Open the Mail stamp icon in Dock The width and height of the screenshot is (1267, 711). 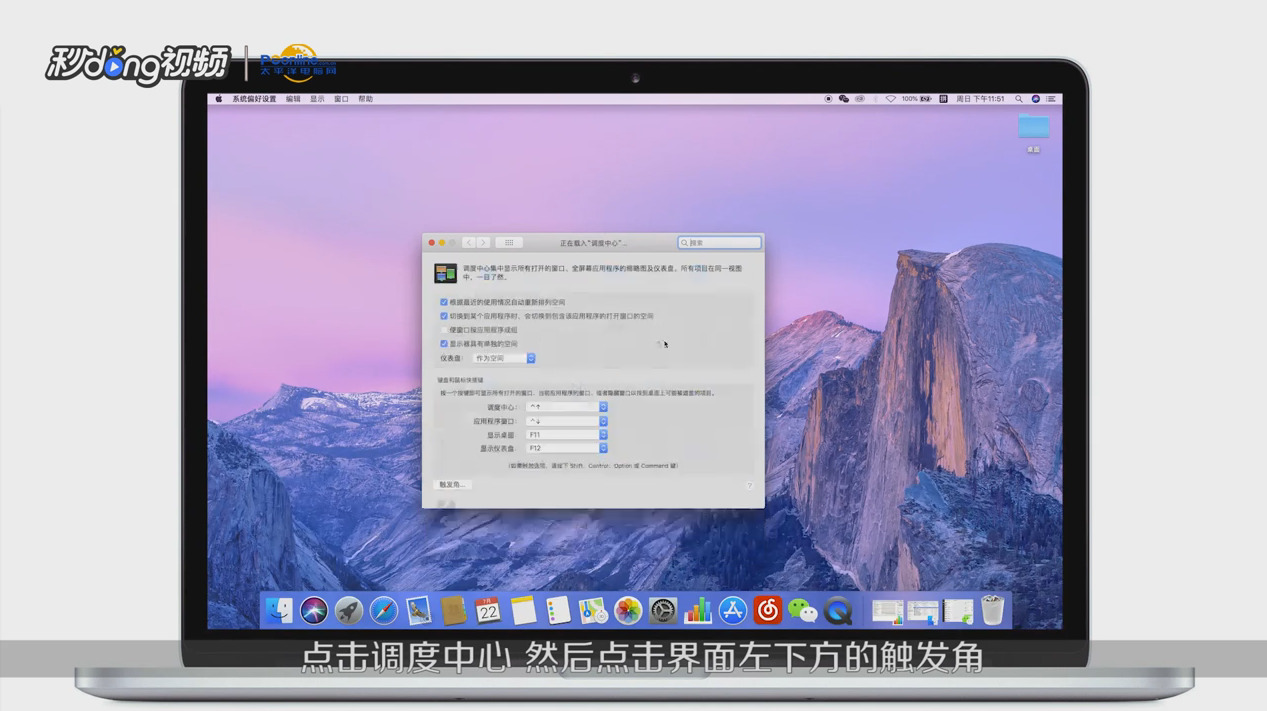point(419,610)
